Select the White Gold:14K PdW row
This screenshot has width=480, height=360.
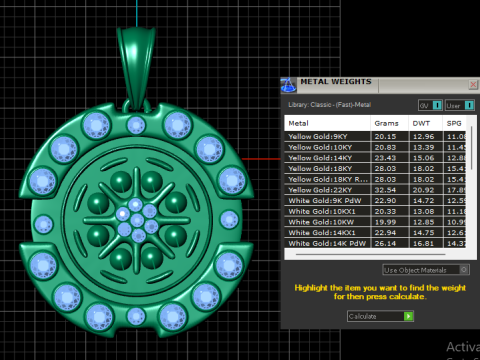(375, 243)
